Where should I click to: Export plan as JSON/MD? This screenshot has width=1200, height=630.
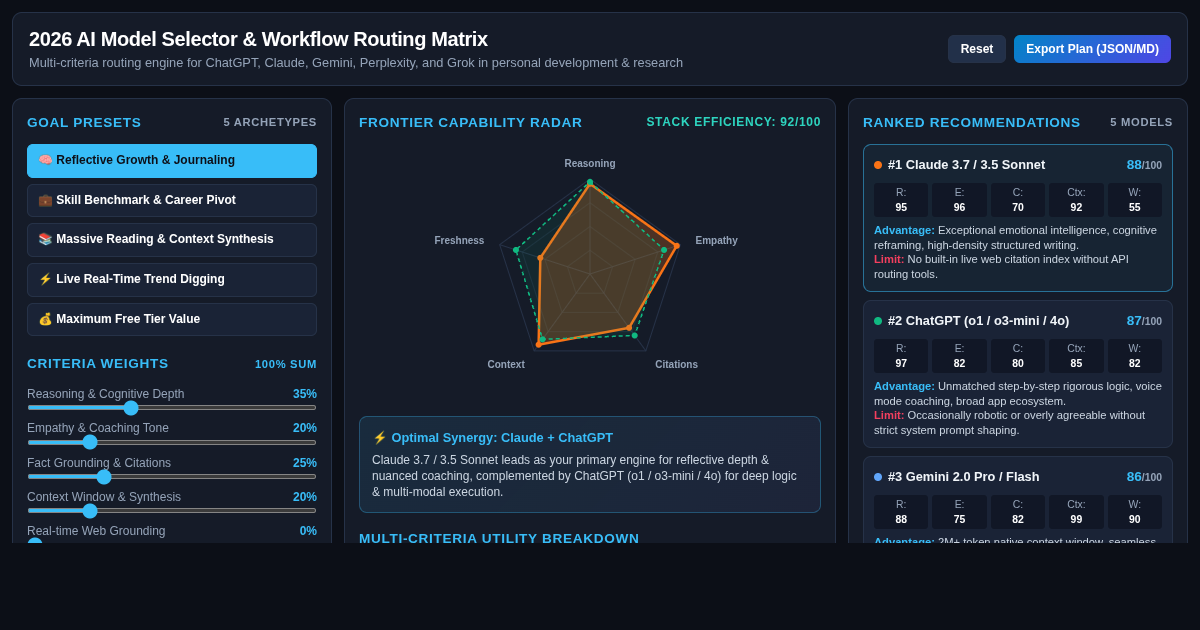1092,49
